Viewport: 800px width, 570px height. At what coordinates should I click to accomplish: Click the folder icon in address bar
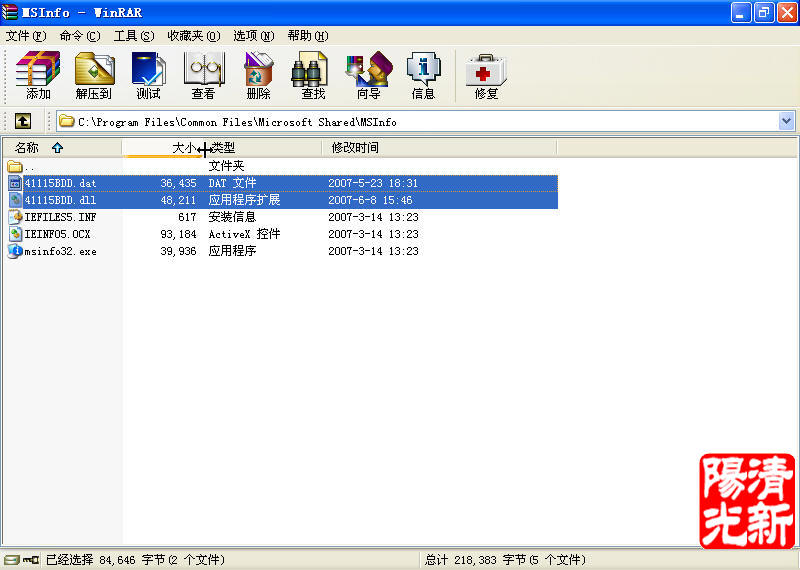pos(66,121)
